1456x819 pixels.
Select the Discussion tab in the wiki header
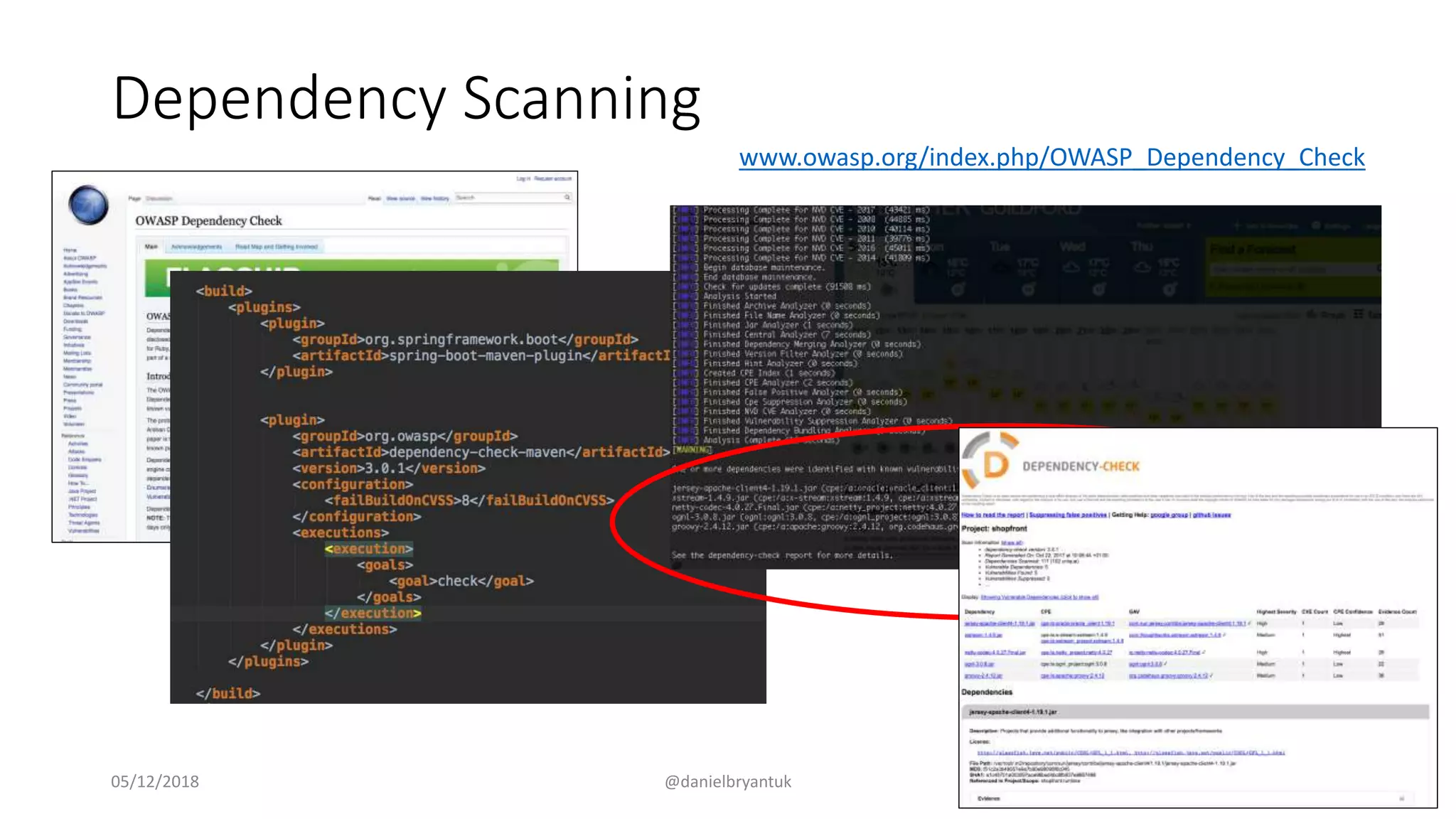[159, 199]
